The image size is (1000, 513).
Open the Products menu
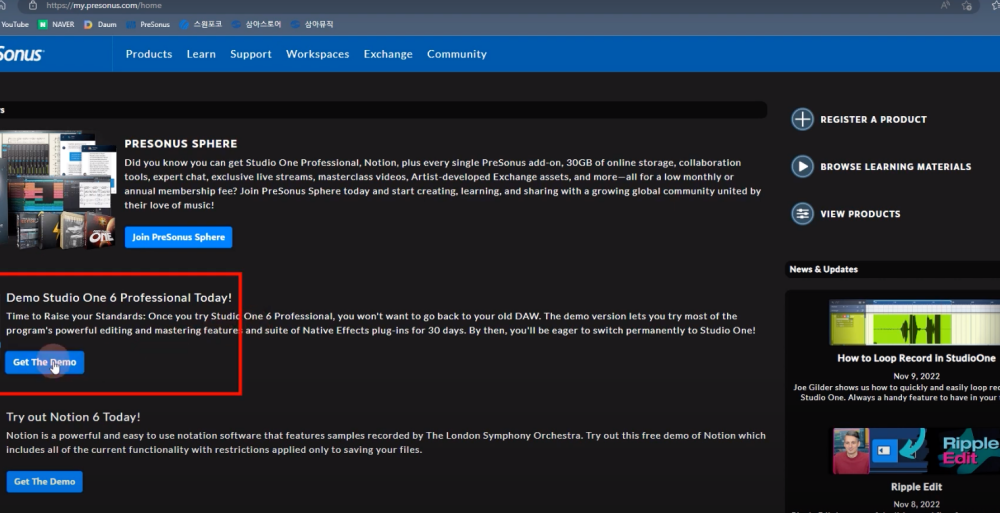[149, 54]
